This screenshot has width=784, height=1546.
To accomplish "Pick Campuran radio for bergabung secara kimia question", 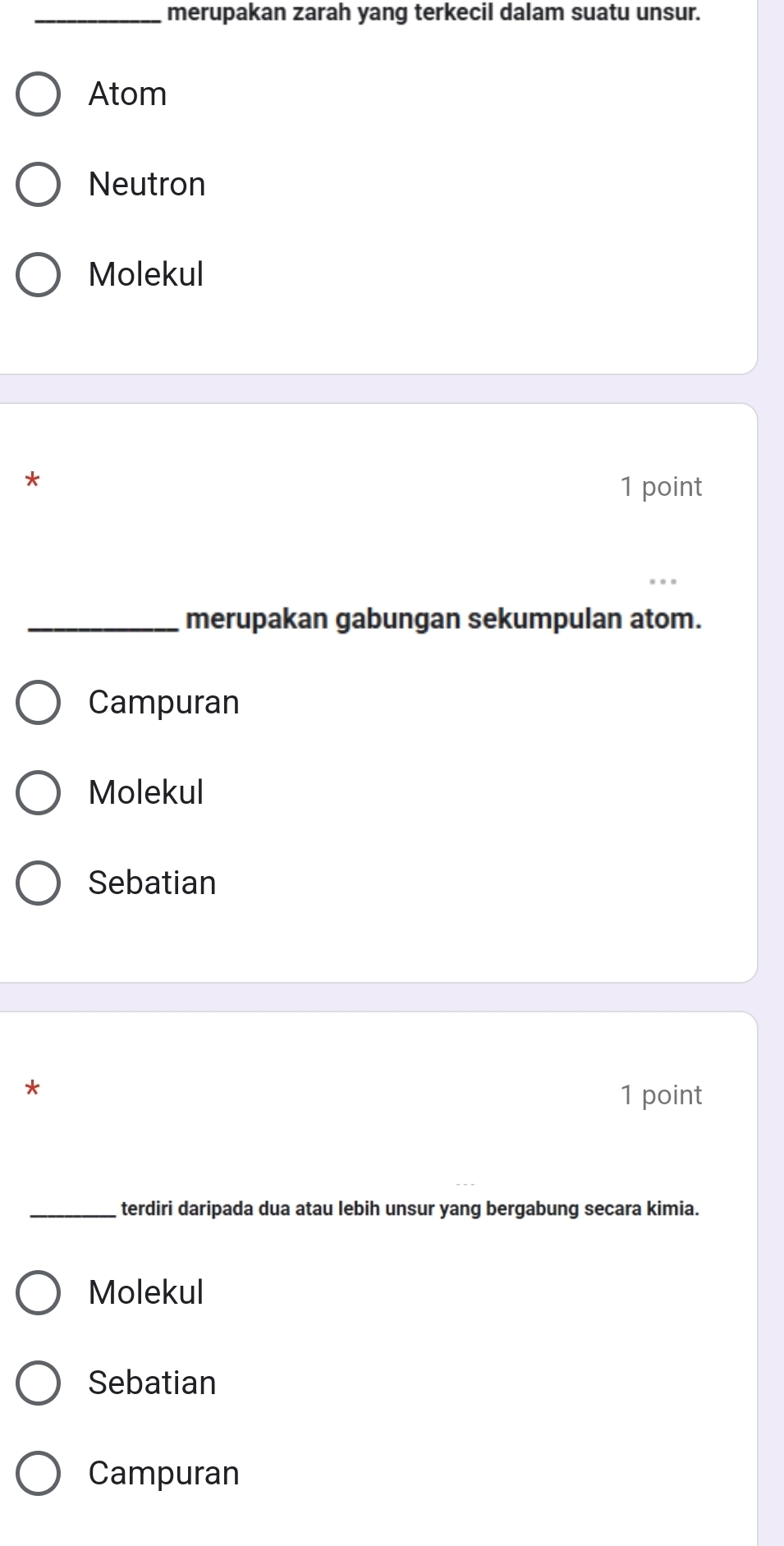I will coord(38,1474).
